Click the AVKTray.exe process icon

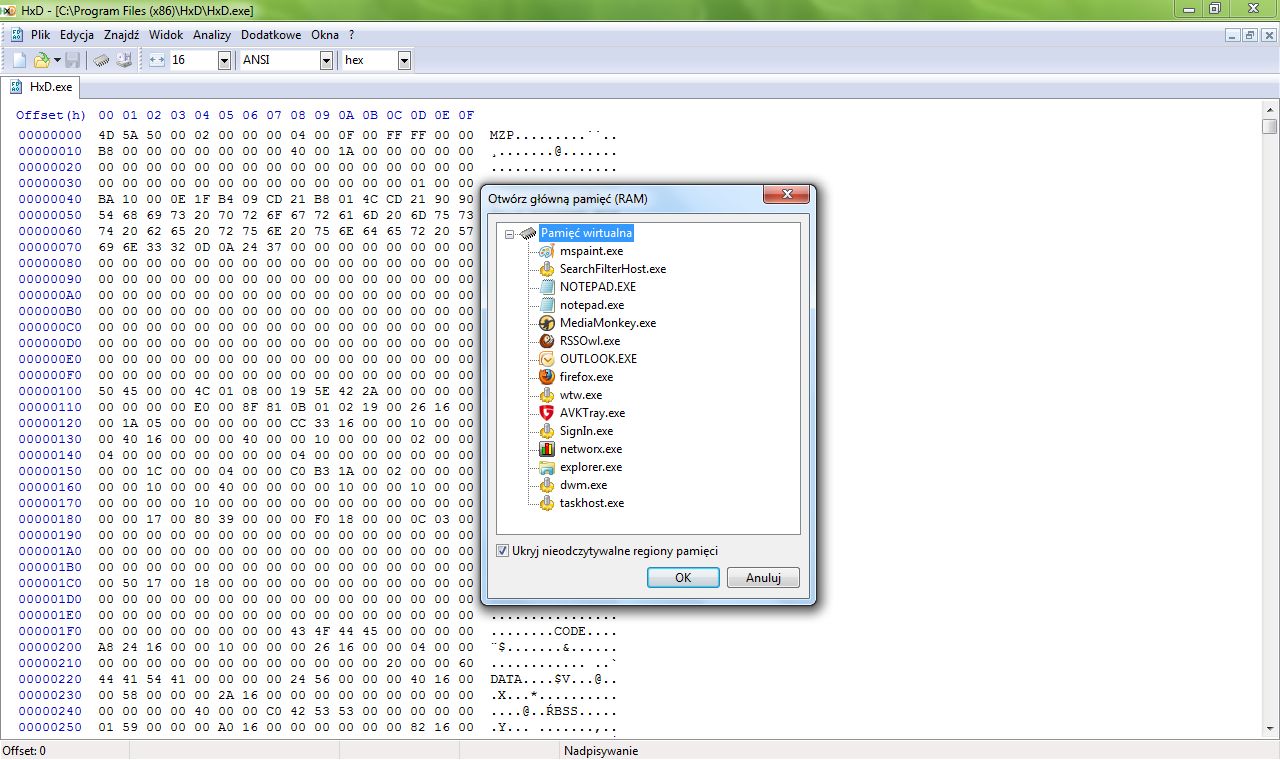[546, 413]
